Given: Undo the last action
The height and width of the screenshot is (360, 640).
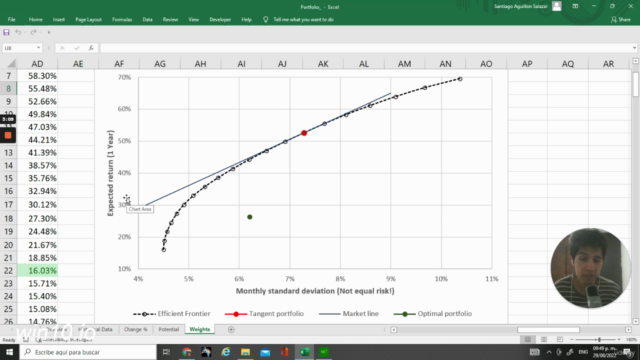Looking at the screenshot, I should 18,32.
